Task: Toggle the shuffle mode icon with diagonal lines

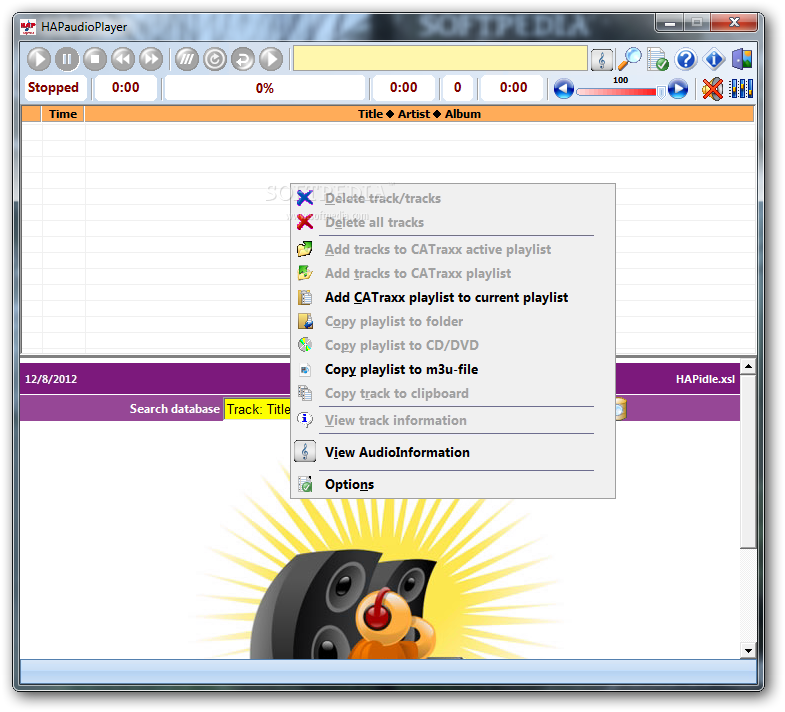Action: click(x=187, y=60)
